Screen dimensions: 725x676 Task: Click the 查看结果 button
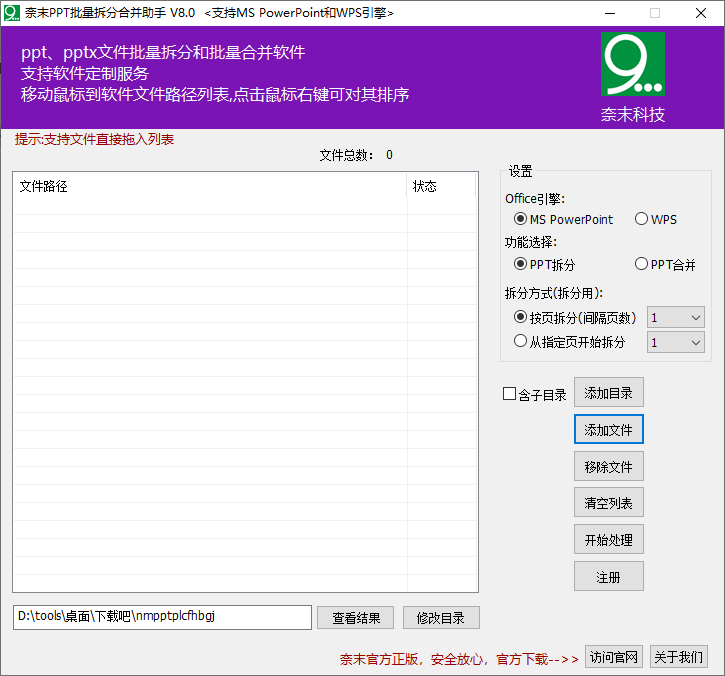pyautogui.click(x=356, y=618)
